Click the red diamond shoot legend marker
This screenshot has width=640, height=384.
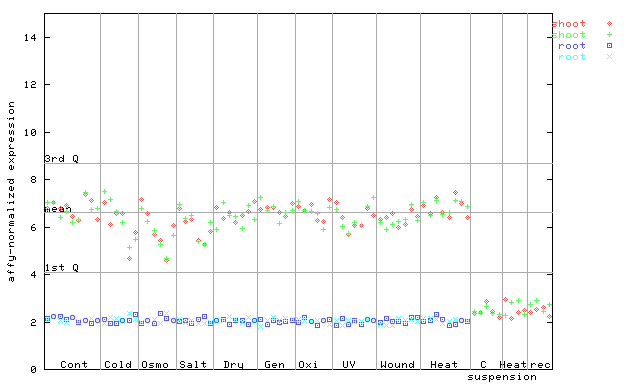pos(609,24)
